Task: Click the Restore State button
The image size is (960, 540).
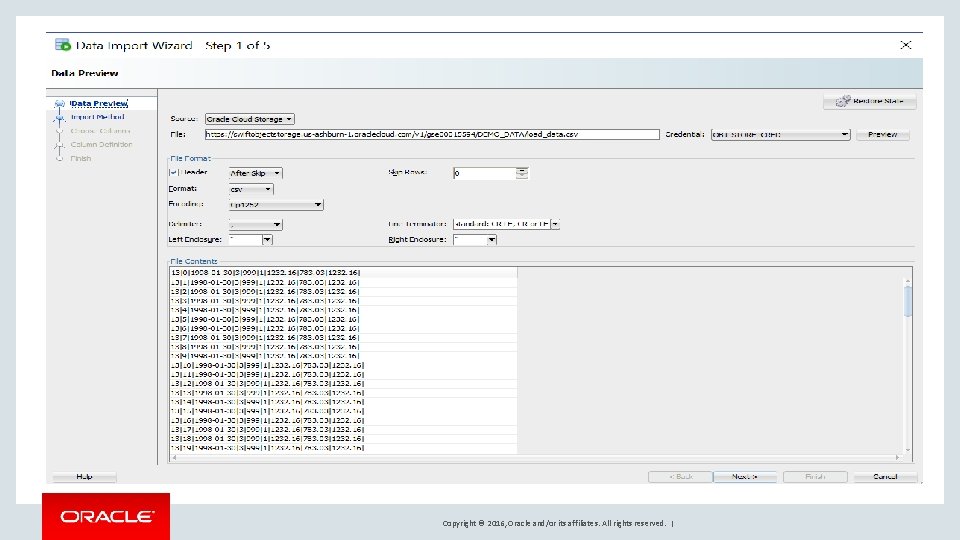Action: click(869, 101)
